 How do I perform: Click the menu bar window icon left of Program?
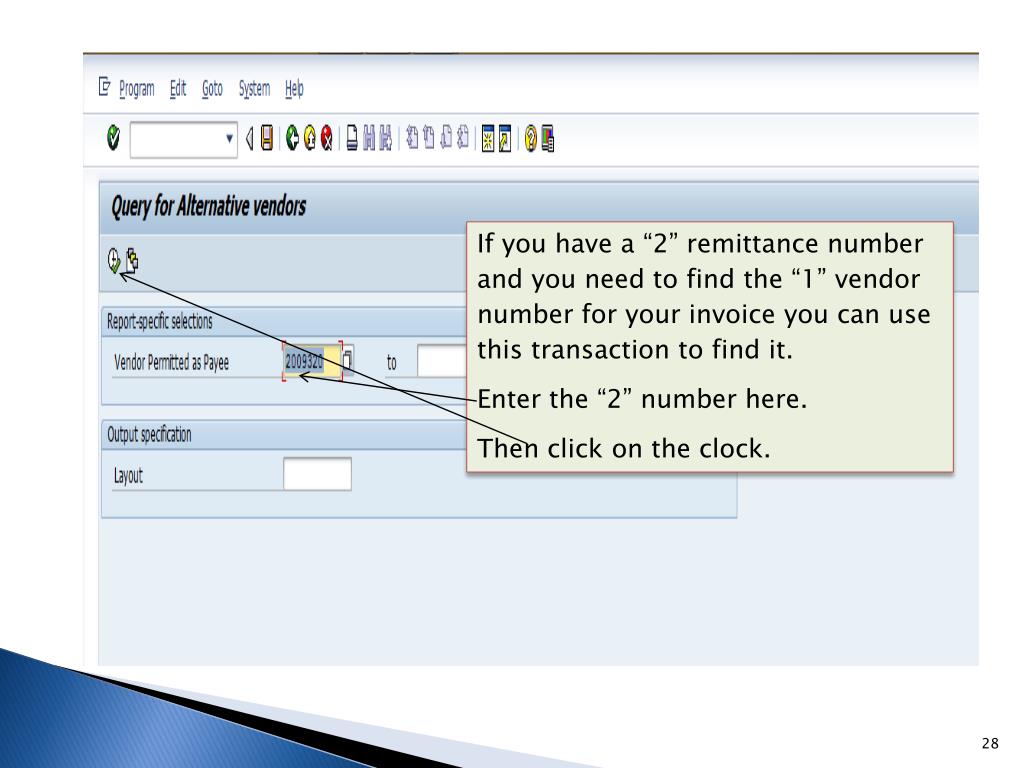click(x=104, y=86)
